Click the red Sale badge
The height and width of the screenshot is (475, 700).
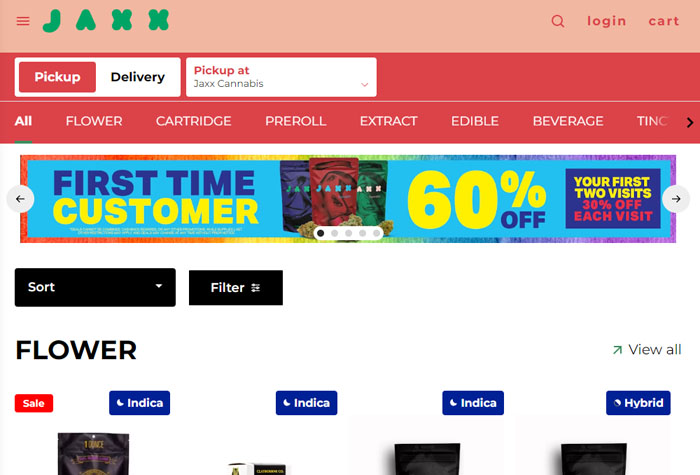[34, 403]
